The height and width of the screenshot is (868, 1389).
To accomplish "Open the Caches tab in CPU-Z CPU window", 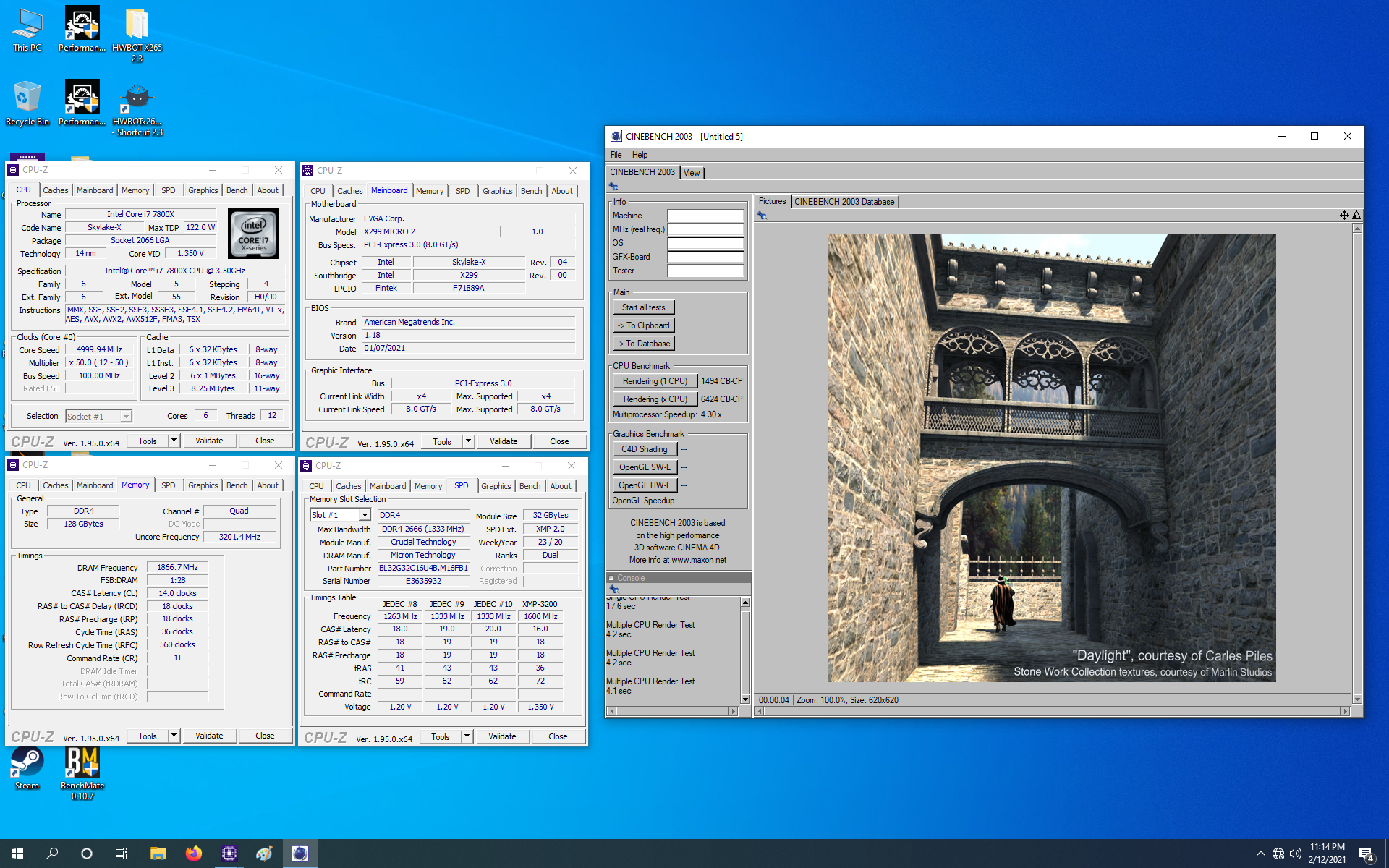I will tap(56, 190).
